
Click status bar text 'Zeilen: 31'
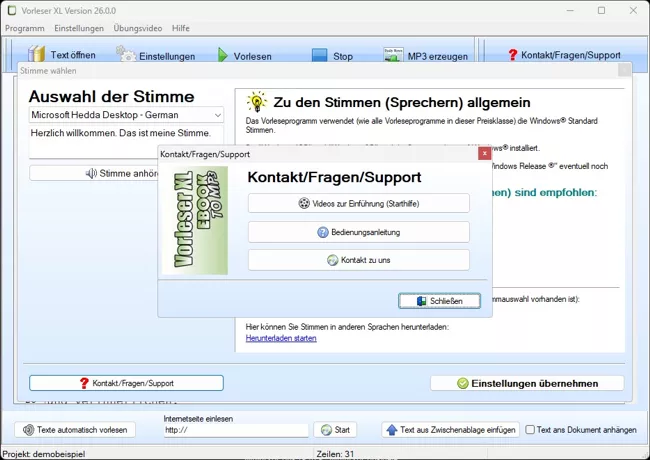coord(335,454)
